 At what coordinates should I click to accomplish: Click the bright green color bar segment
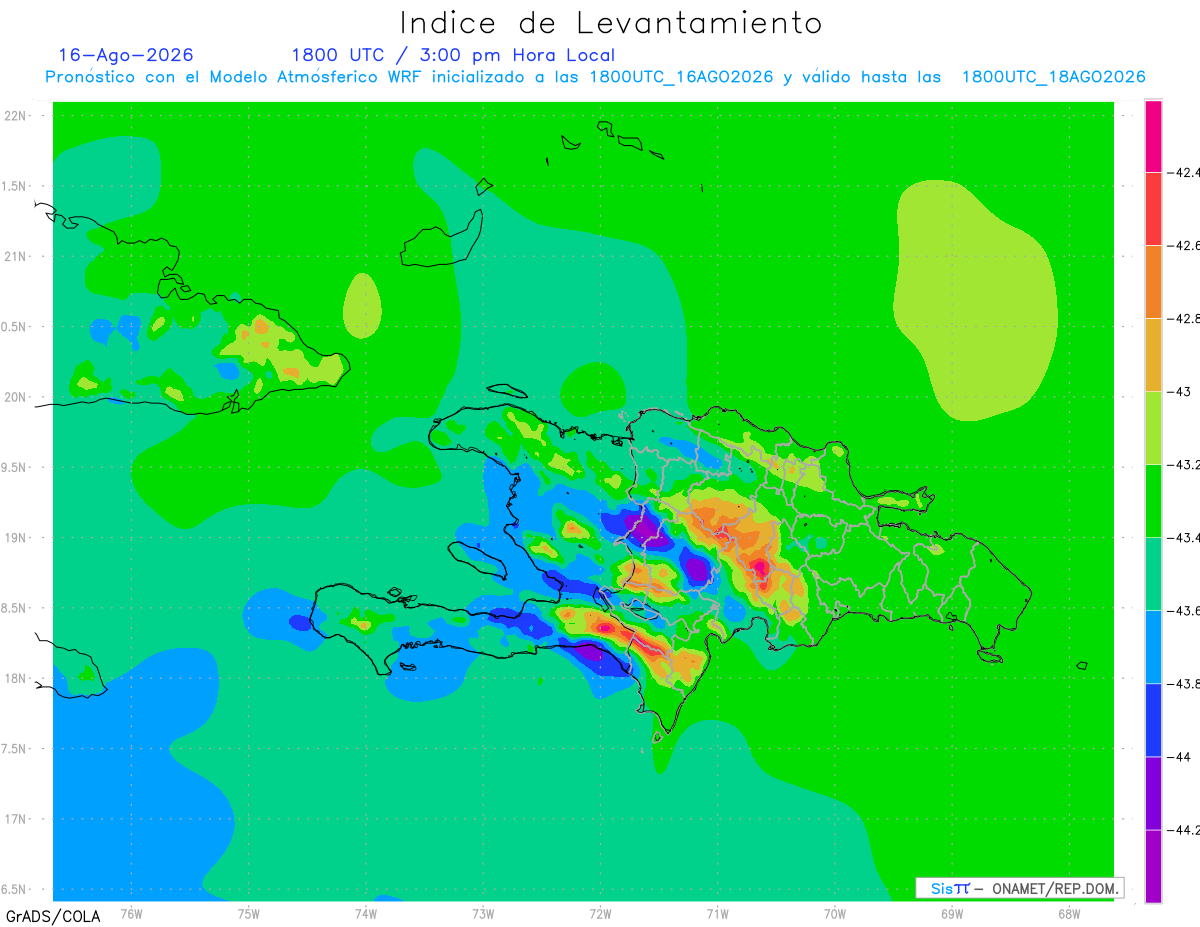[x=1153, y=501]
